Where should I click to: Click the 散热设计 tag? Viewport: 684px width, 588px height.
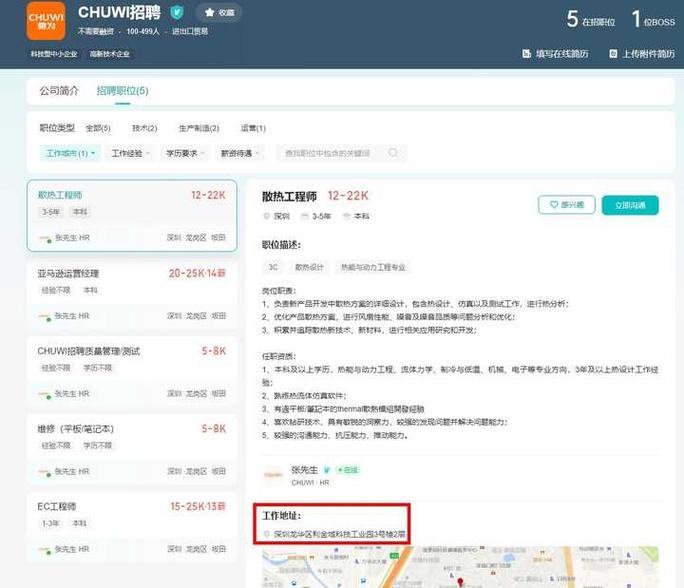(x=309, y=267)
